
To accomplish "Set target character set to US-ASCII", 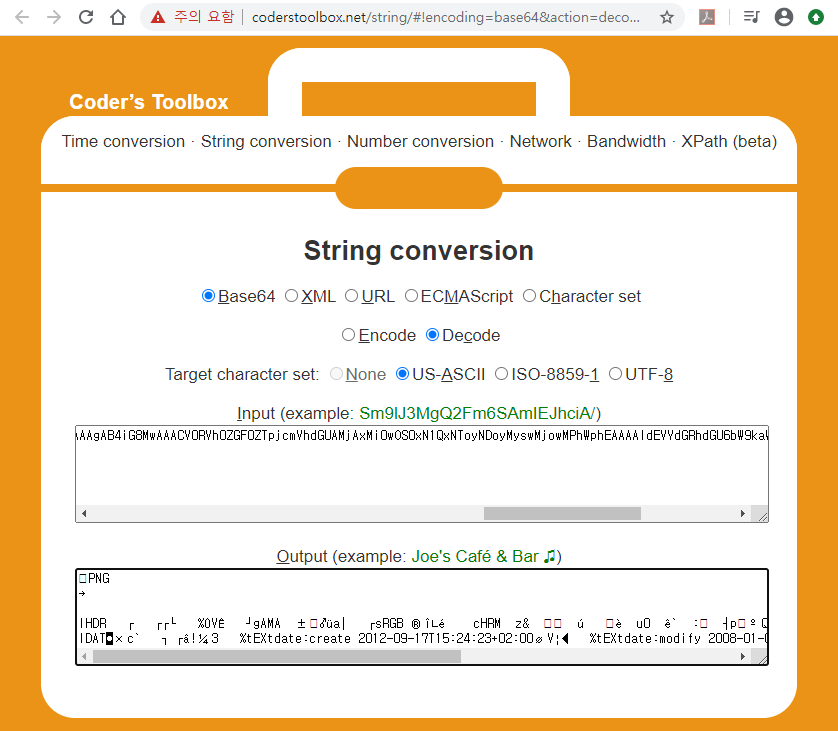I will click(x=402, y=374).
